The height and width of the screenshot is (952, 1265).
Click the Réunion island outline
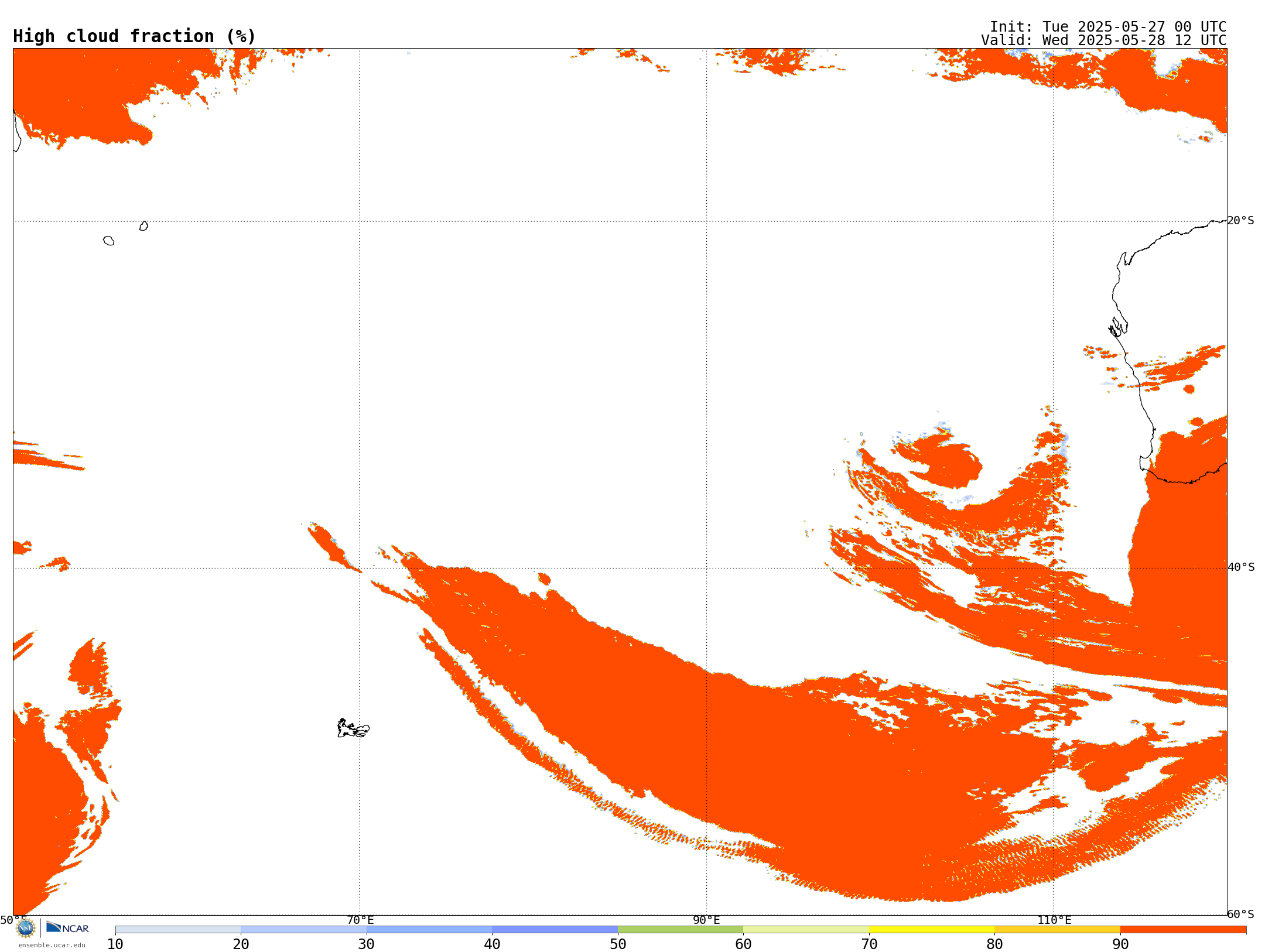108,241
